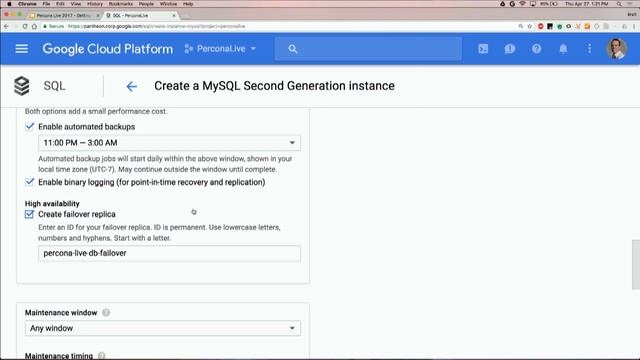Click the date and time in menu bar

click(587, 4)
